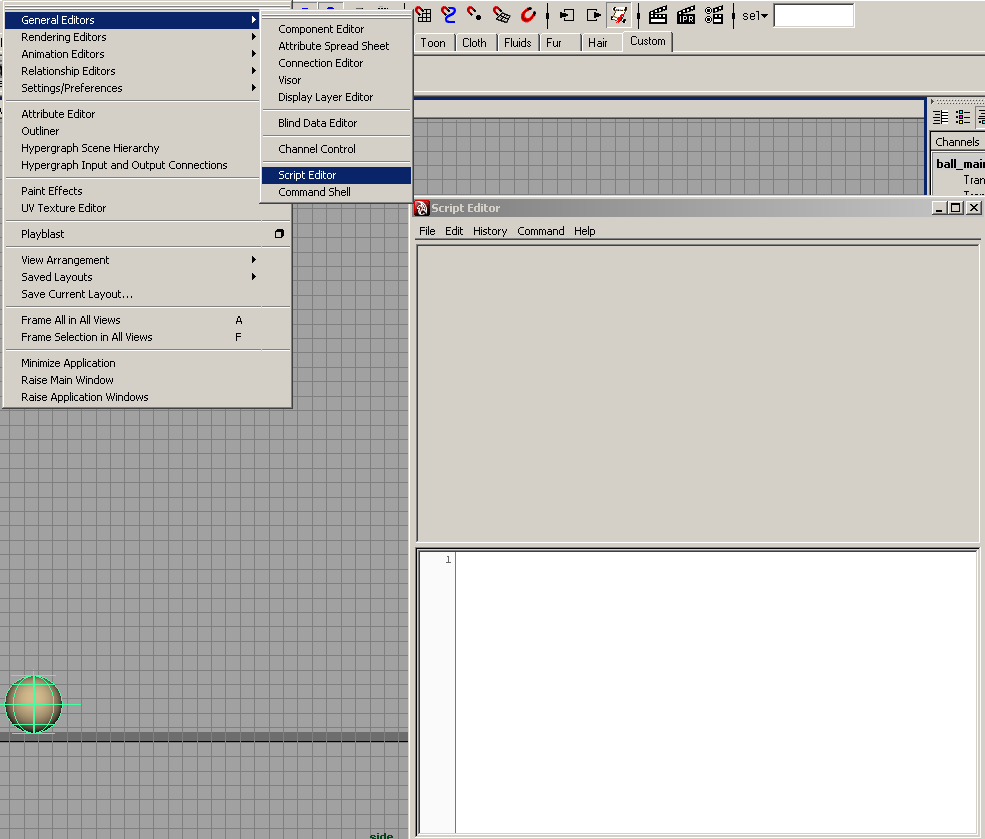Viewport: 985px width, 839px height.
Task: Click into Script Editor input pane
Action: 716,692
